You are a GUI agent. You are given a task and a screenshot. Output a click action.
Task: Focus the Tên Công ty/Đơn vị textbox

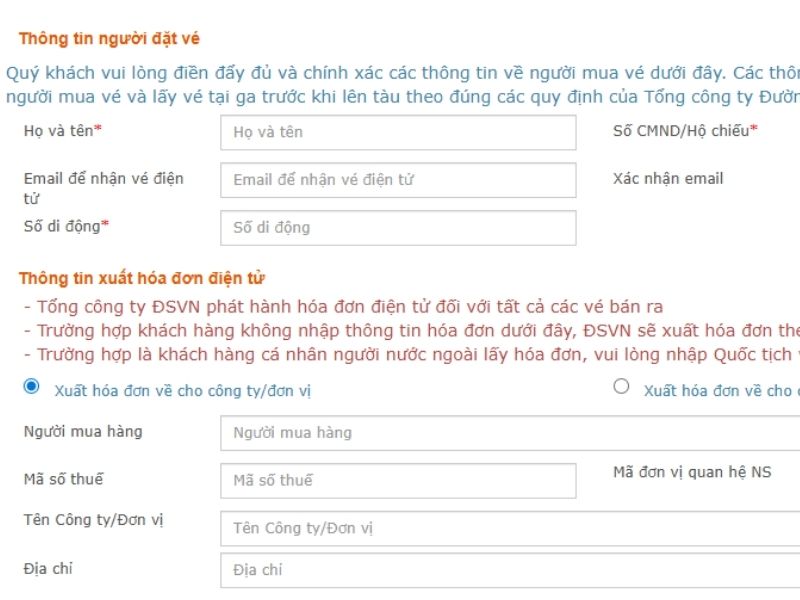tap(510, 528)
